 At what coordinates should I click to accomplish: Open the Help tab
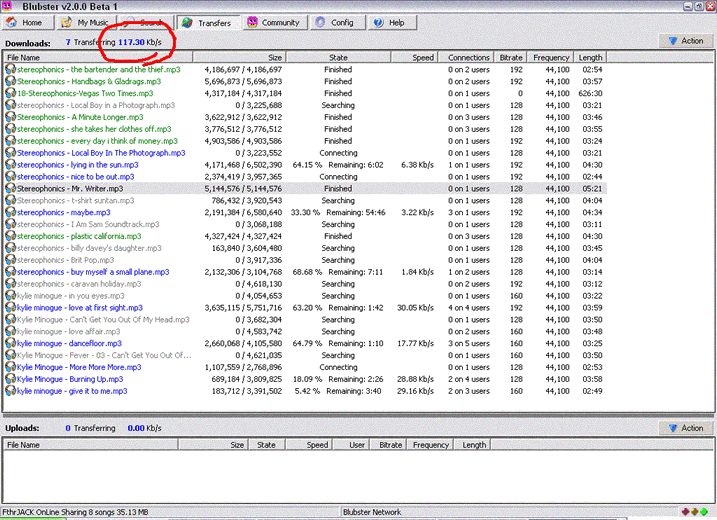tap(392, 22)
